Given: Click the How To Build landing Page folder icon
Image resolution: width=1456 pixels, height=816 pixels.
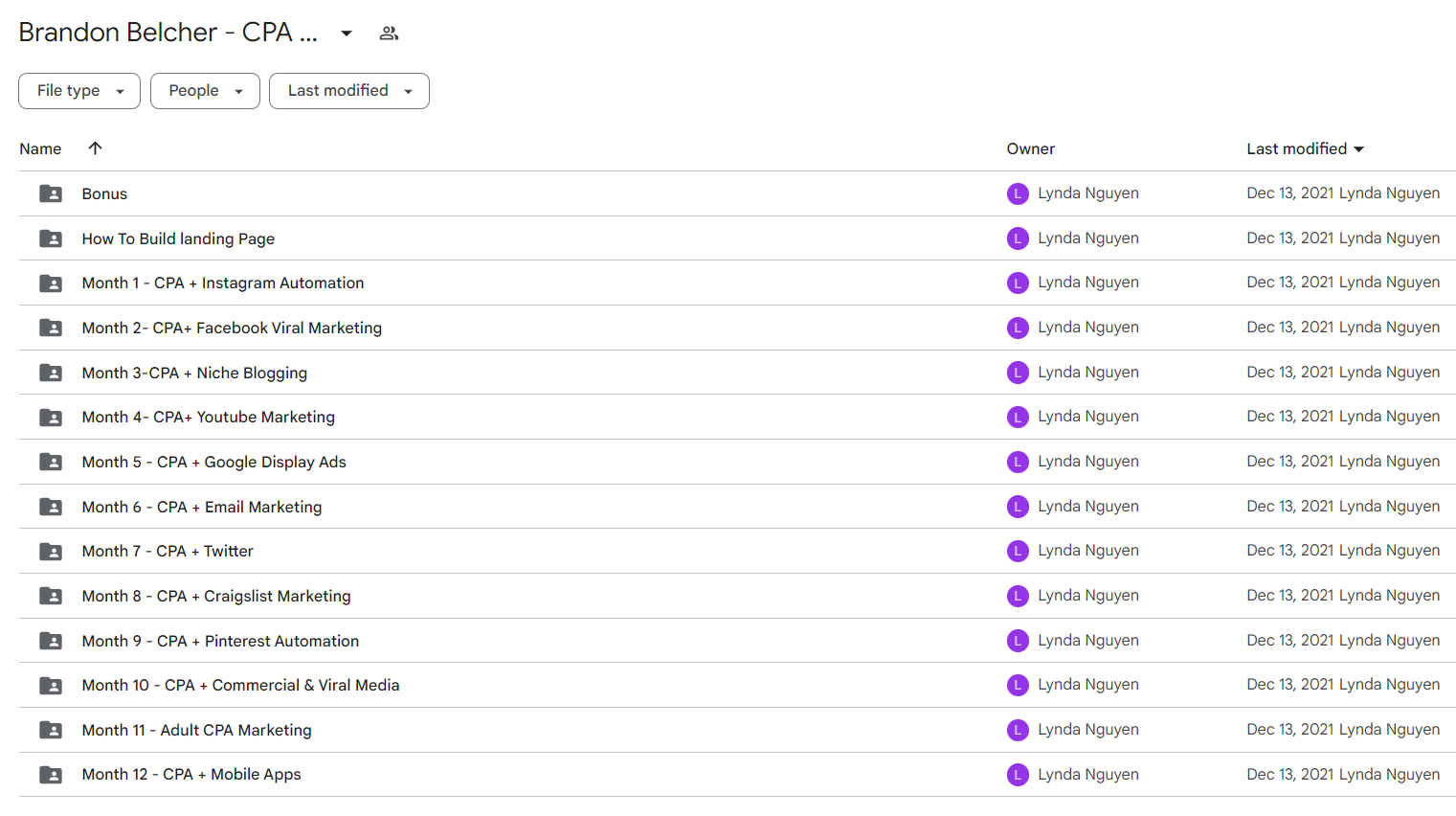Looking at the screenshot, I should [x=51, y=238].
